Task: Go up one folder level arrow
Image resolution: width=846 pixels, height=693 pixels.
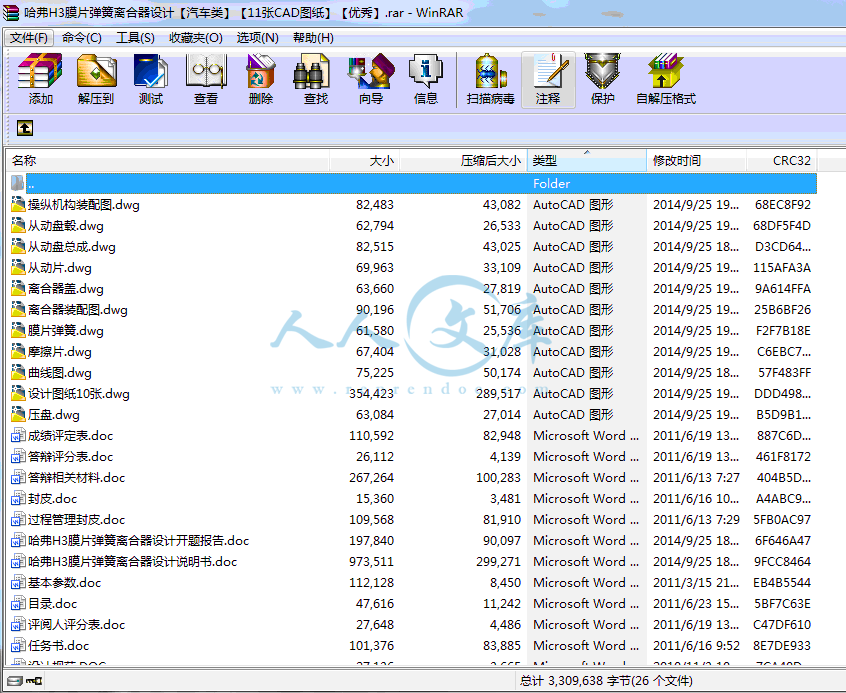Action: [x=25, y=128]
